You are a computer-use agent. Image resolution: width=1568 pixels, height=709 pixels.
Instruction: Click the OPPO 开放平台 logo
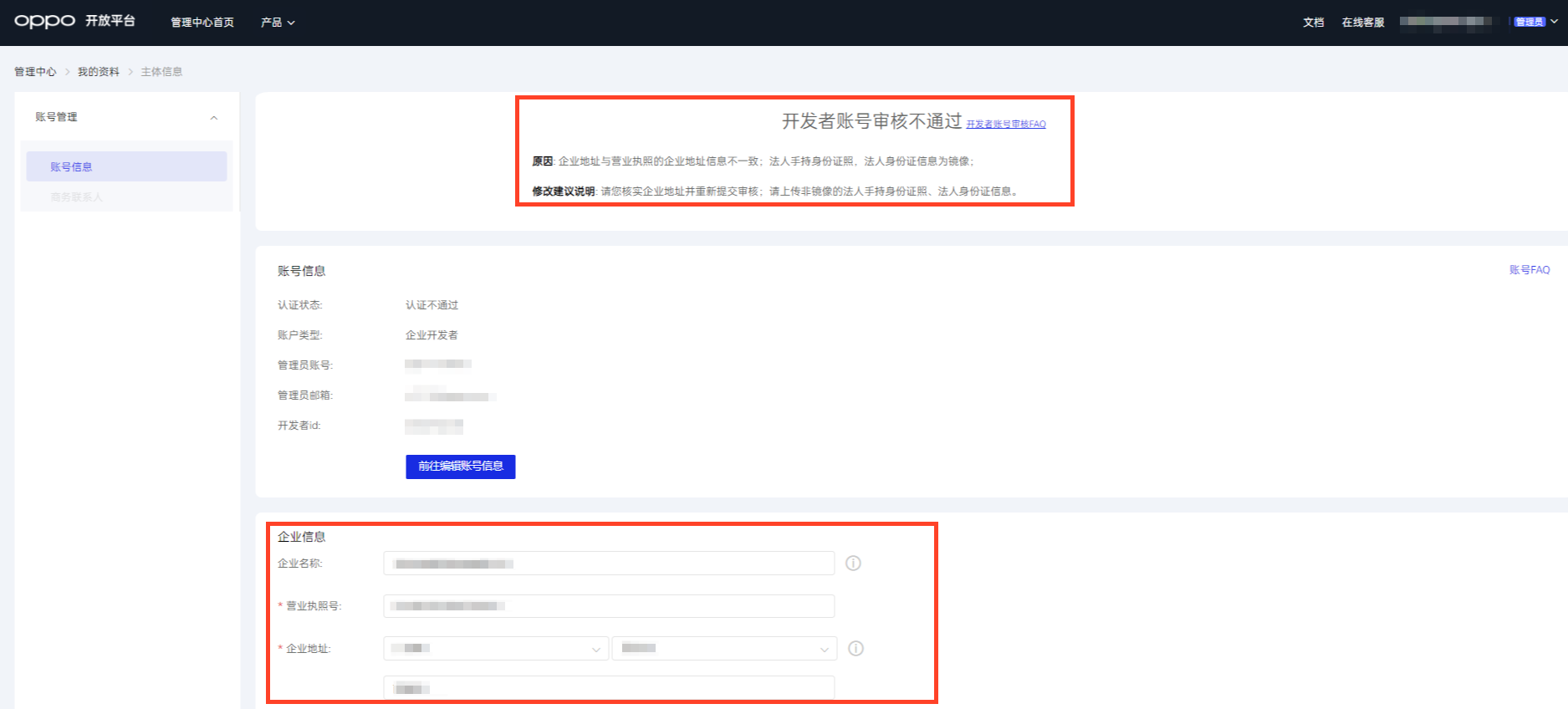click(x=74, y=21)
